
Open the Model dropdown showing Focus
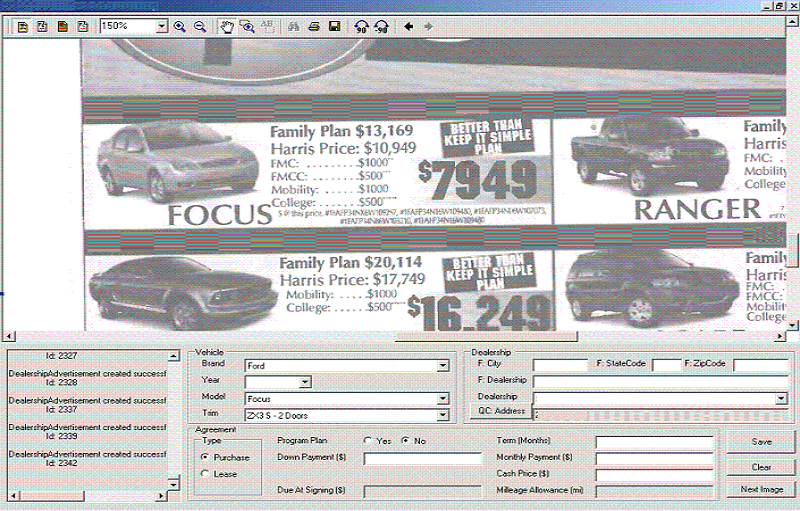tap(442, 399)
